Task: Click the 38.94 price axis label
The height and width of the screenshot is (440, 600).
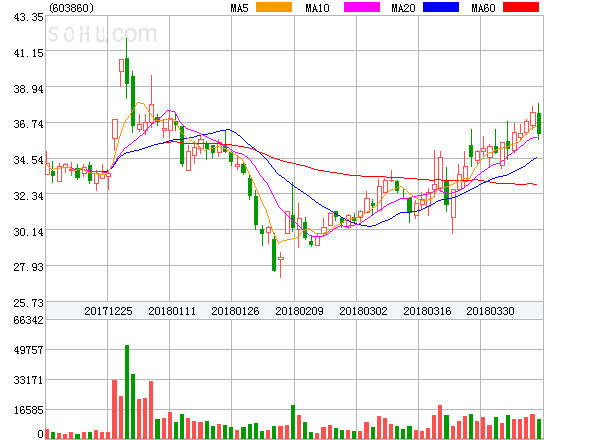Action: click(x=28, y=89)
